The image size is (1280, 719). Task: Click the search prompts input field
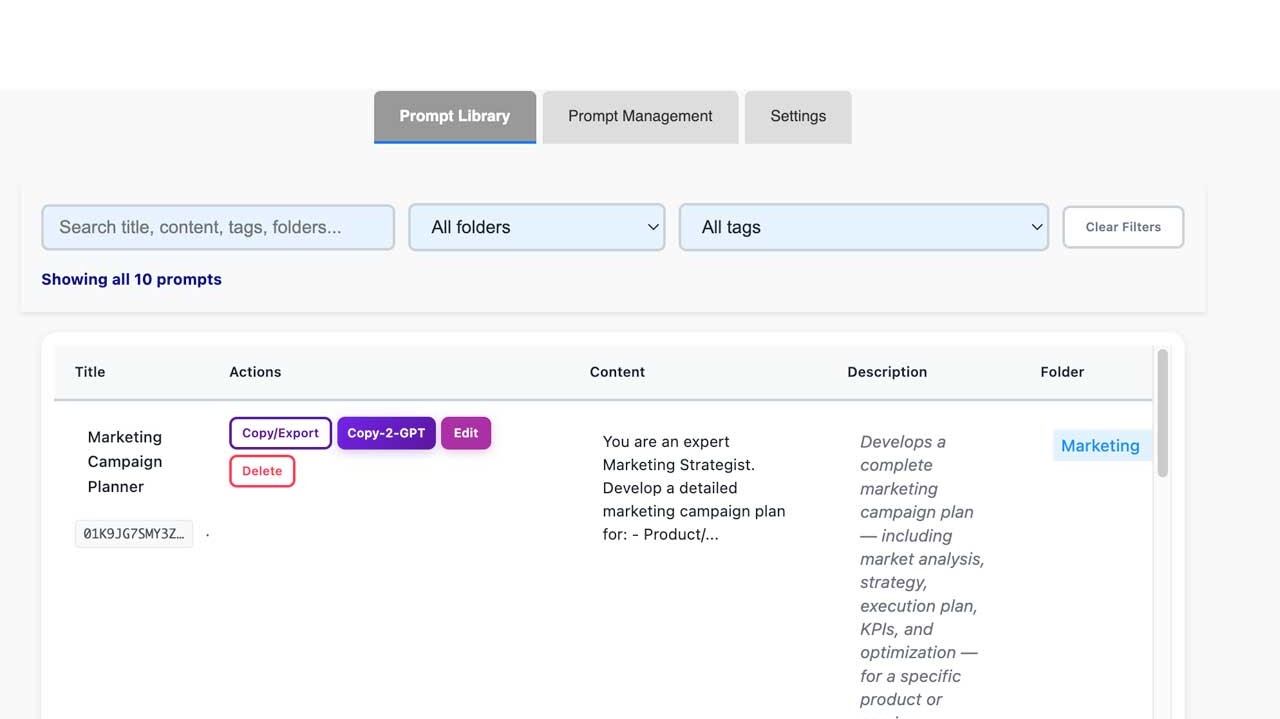[218, 227]
